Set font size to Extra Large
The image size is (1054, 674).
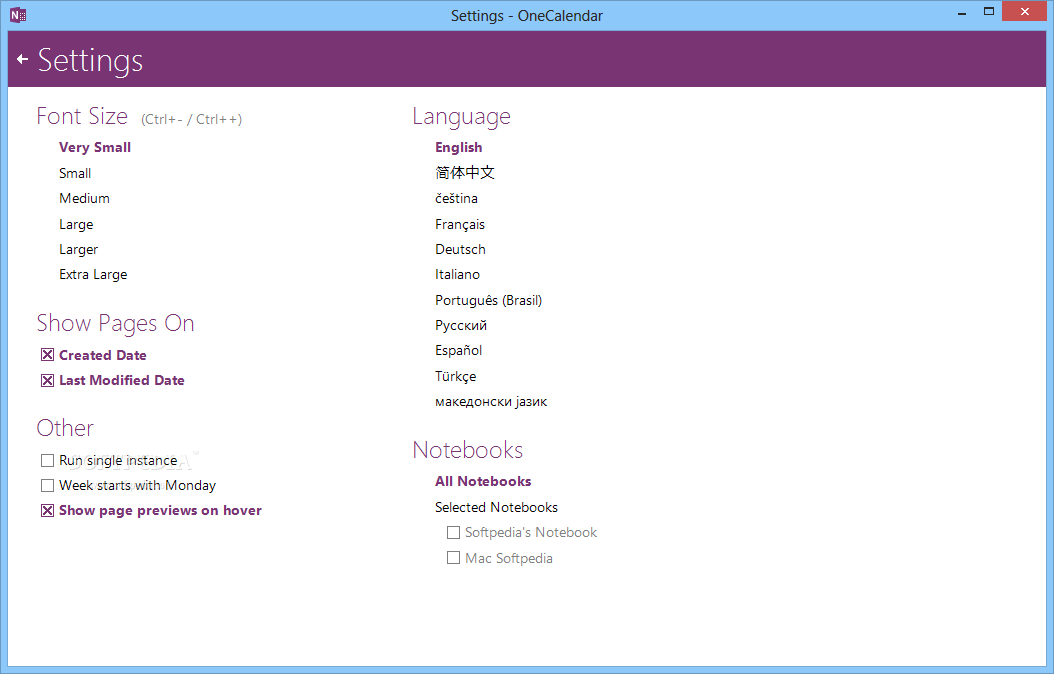93,274
